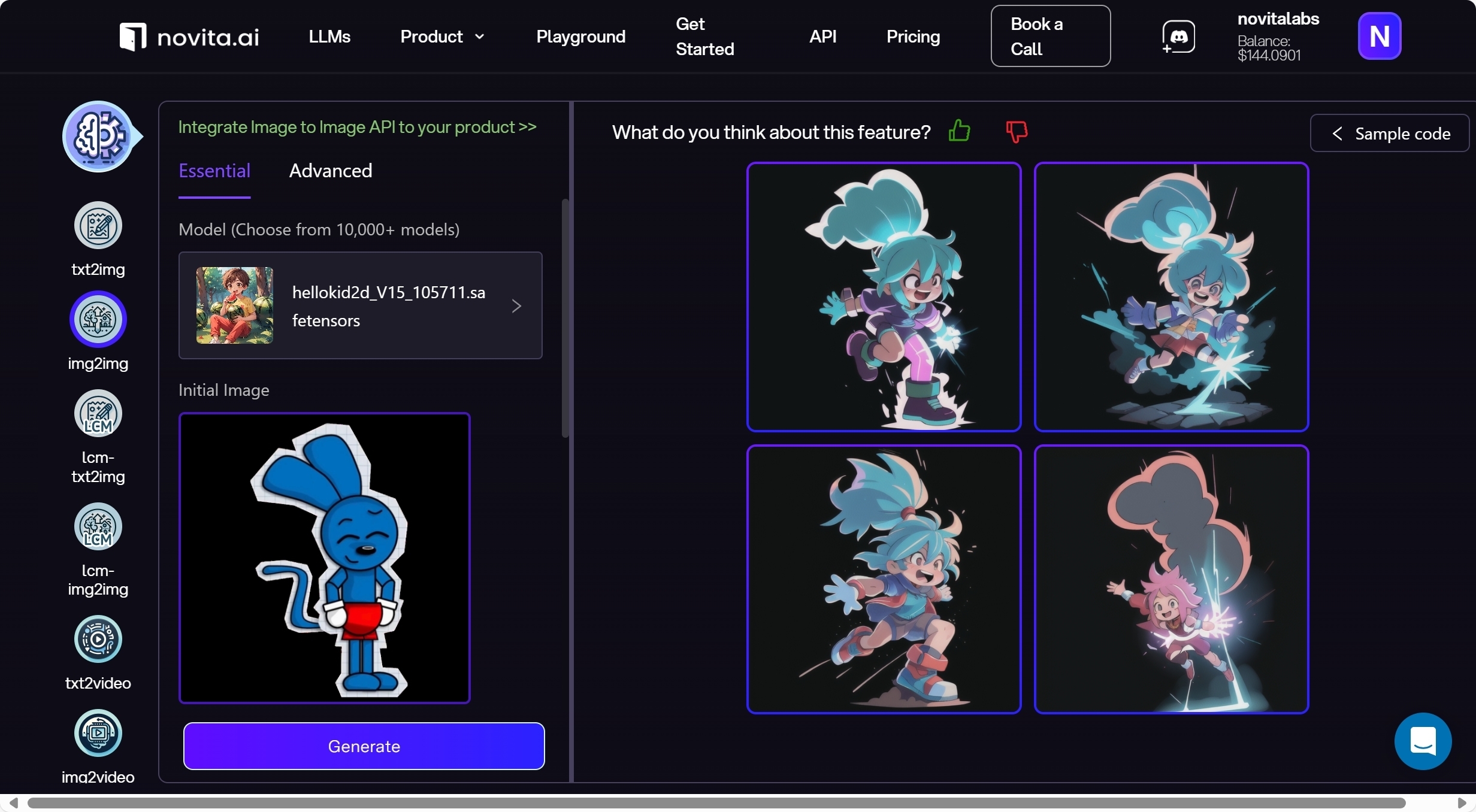Expand the Sample code panel

tap(1390, 134)
